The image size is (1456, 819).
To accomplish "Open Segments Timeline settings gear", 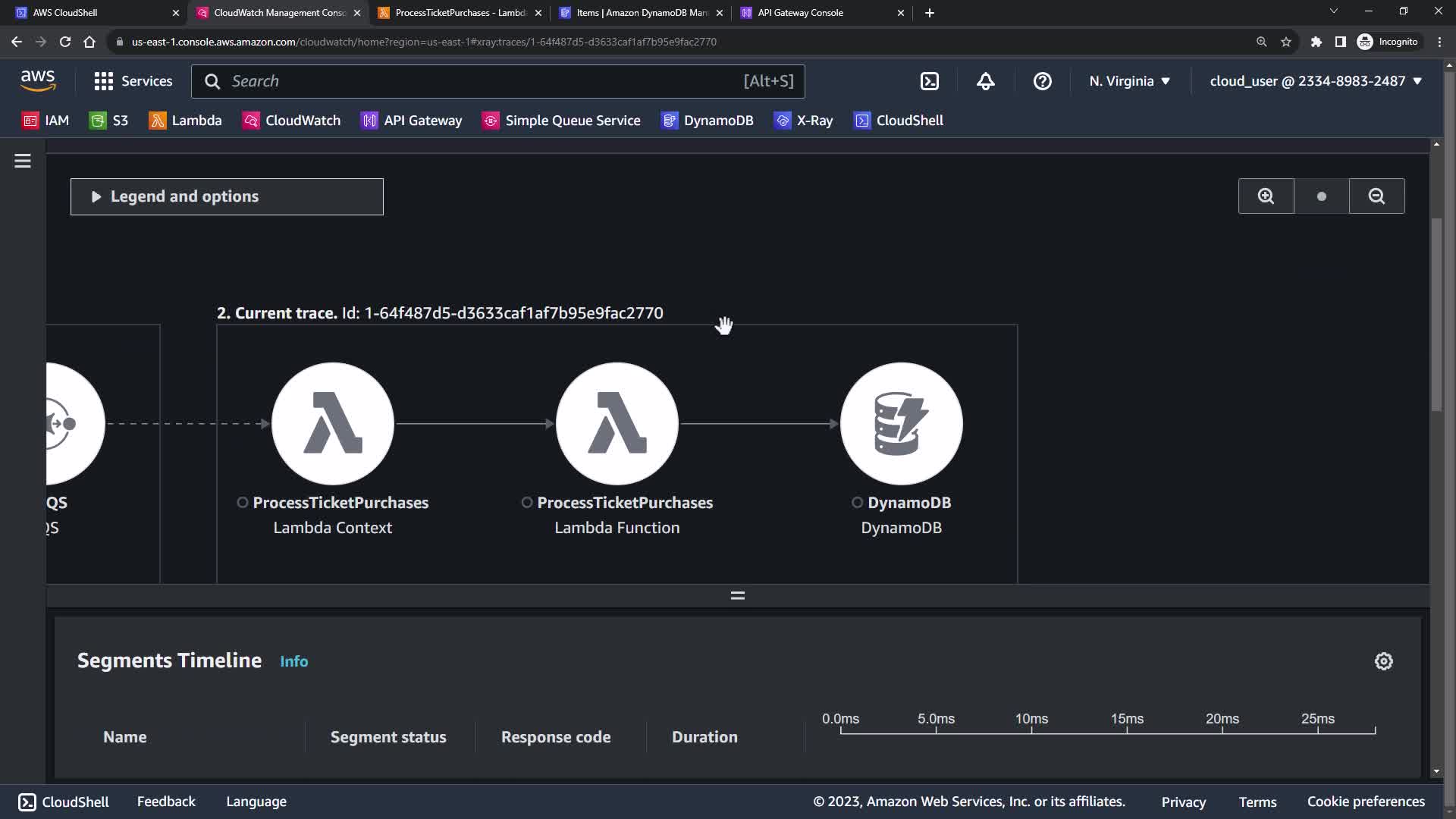I will coord(1383,661).
